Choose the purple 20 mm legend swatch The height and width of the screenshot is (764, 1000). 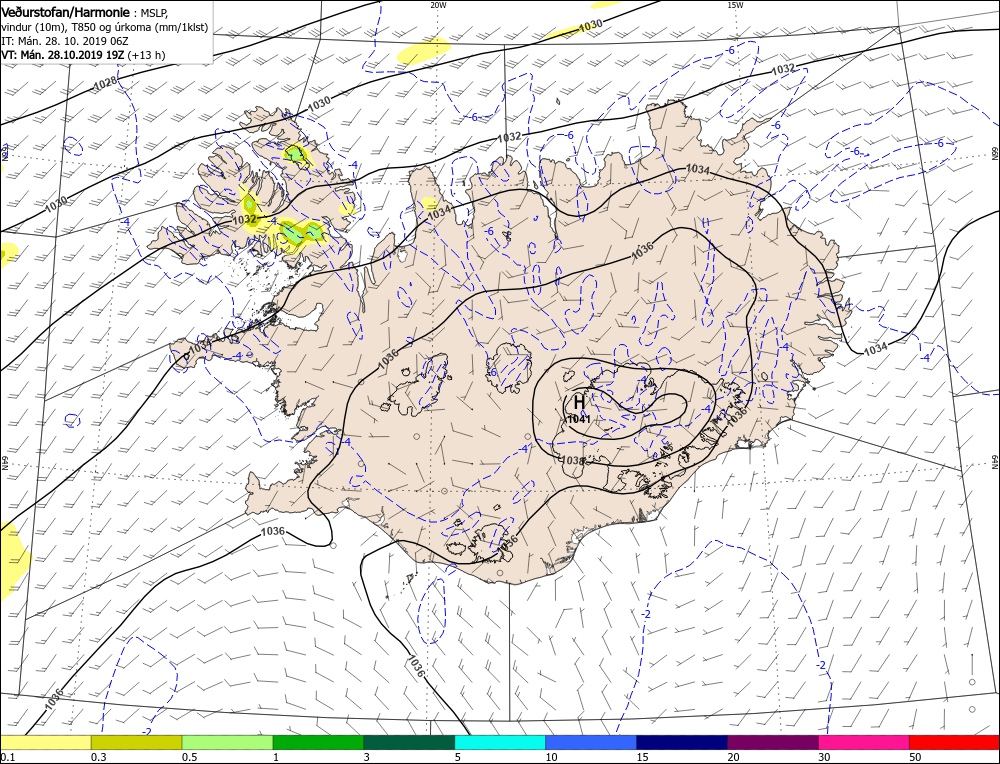(773, 742)
